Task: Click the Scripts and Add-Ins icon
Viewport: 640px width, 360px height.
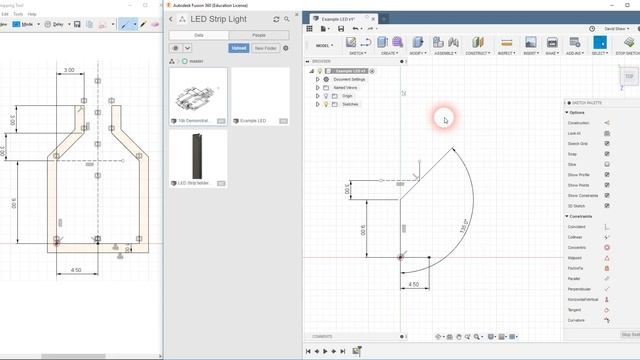Action: (575, 42)
